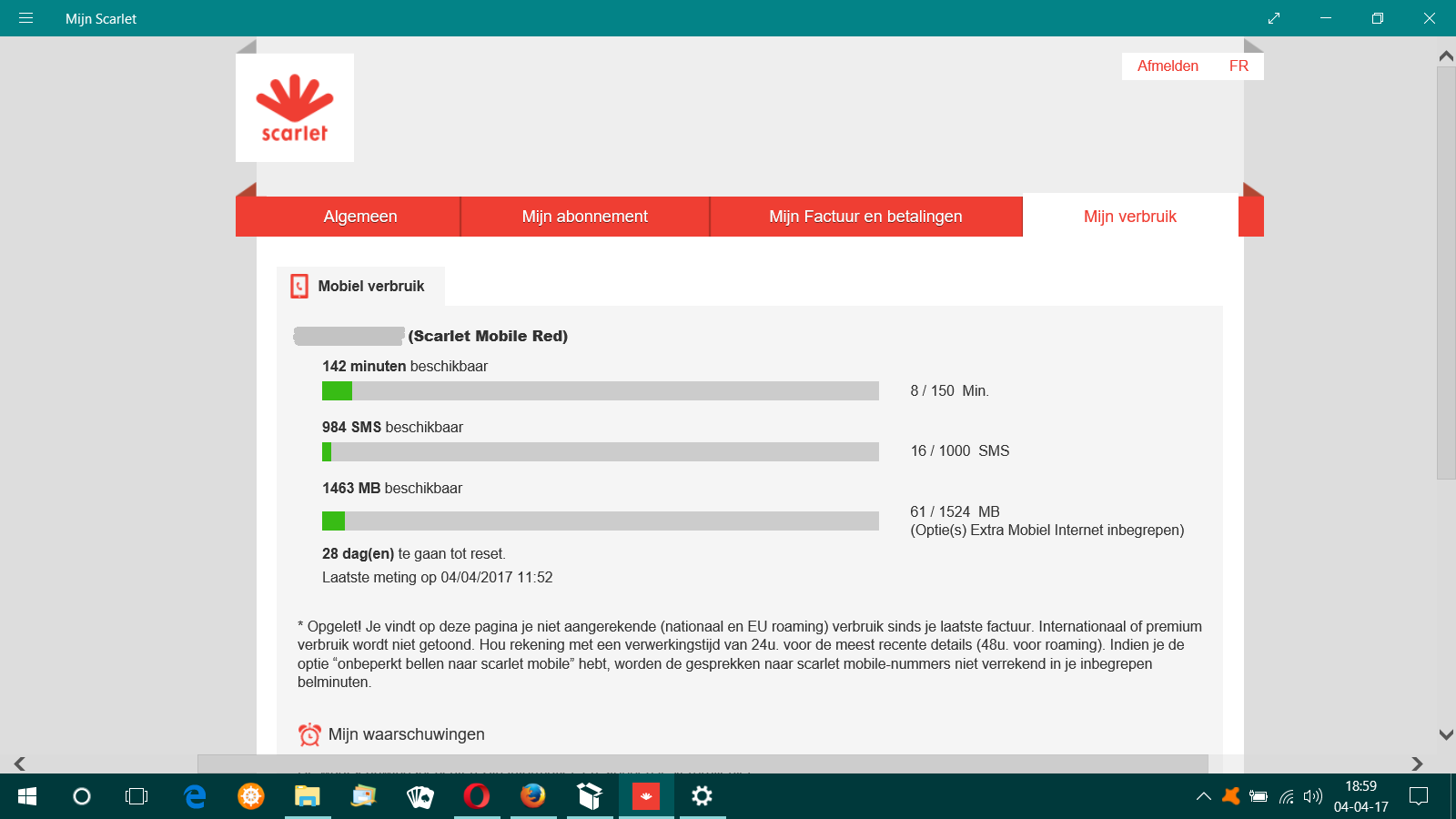Viewport: 1456px width, 819px height.
Task: Click the minutes usage progress bar
Action: point(601,390)
